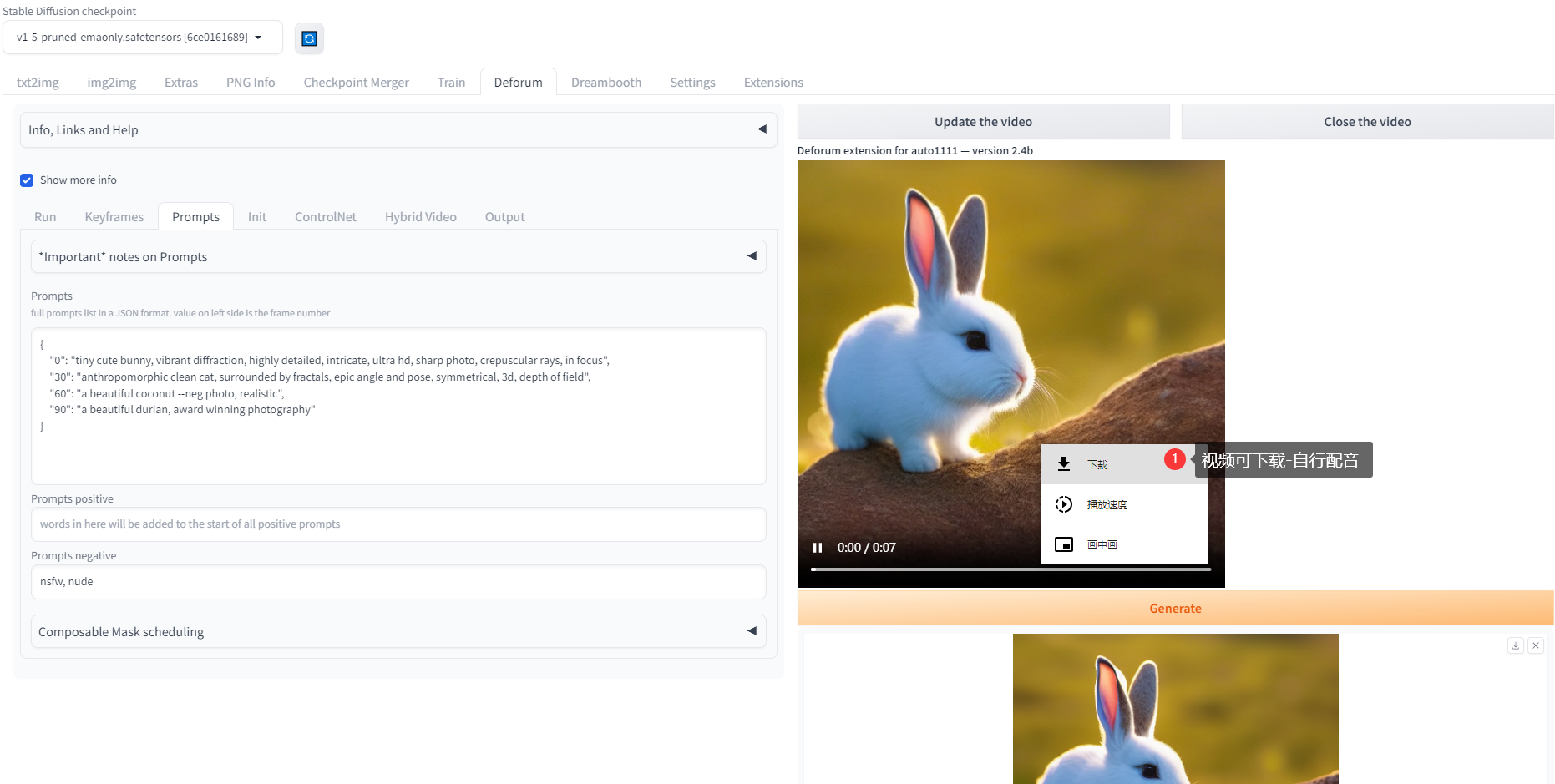Click the Deforum extension version 2.4b text
This screenshot has height=784, width=1555.
(x=915, y=151)
